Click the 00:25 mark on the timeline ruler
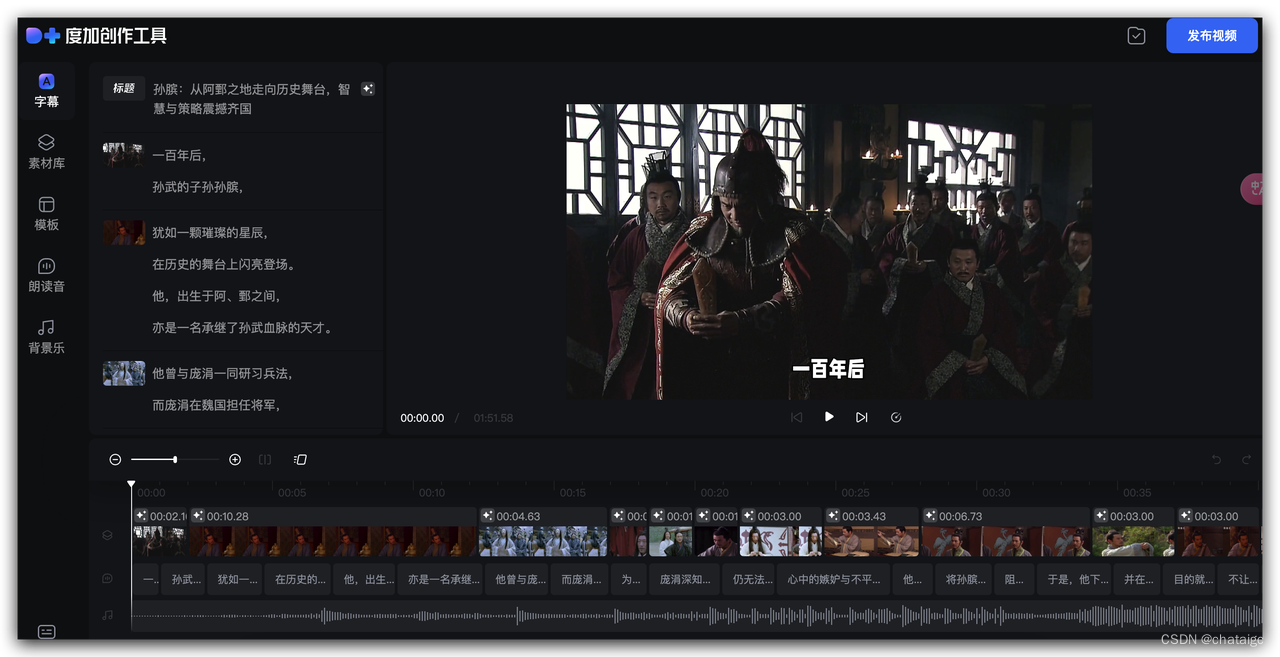The image size is (1280, 657). click(855, 493)
